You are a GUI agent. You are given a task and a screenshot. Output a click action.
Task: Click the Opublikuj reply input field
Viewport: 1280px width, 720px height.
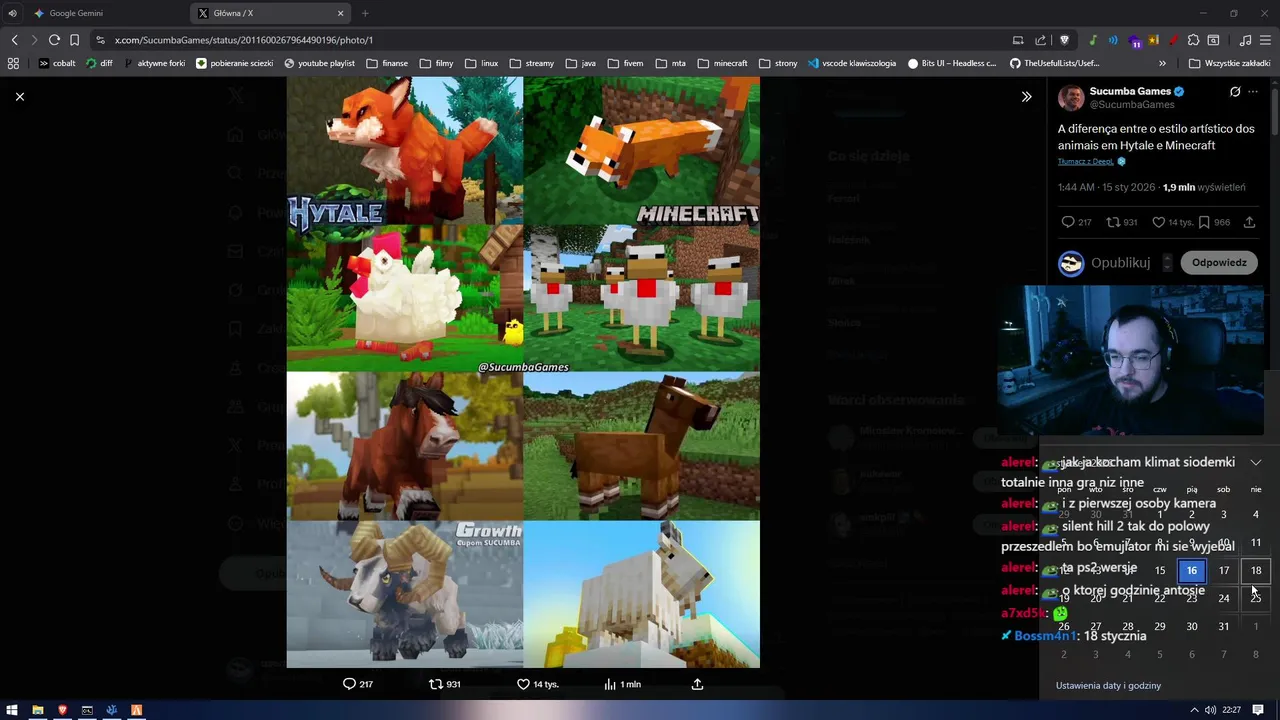[x=1121, y=262]
